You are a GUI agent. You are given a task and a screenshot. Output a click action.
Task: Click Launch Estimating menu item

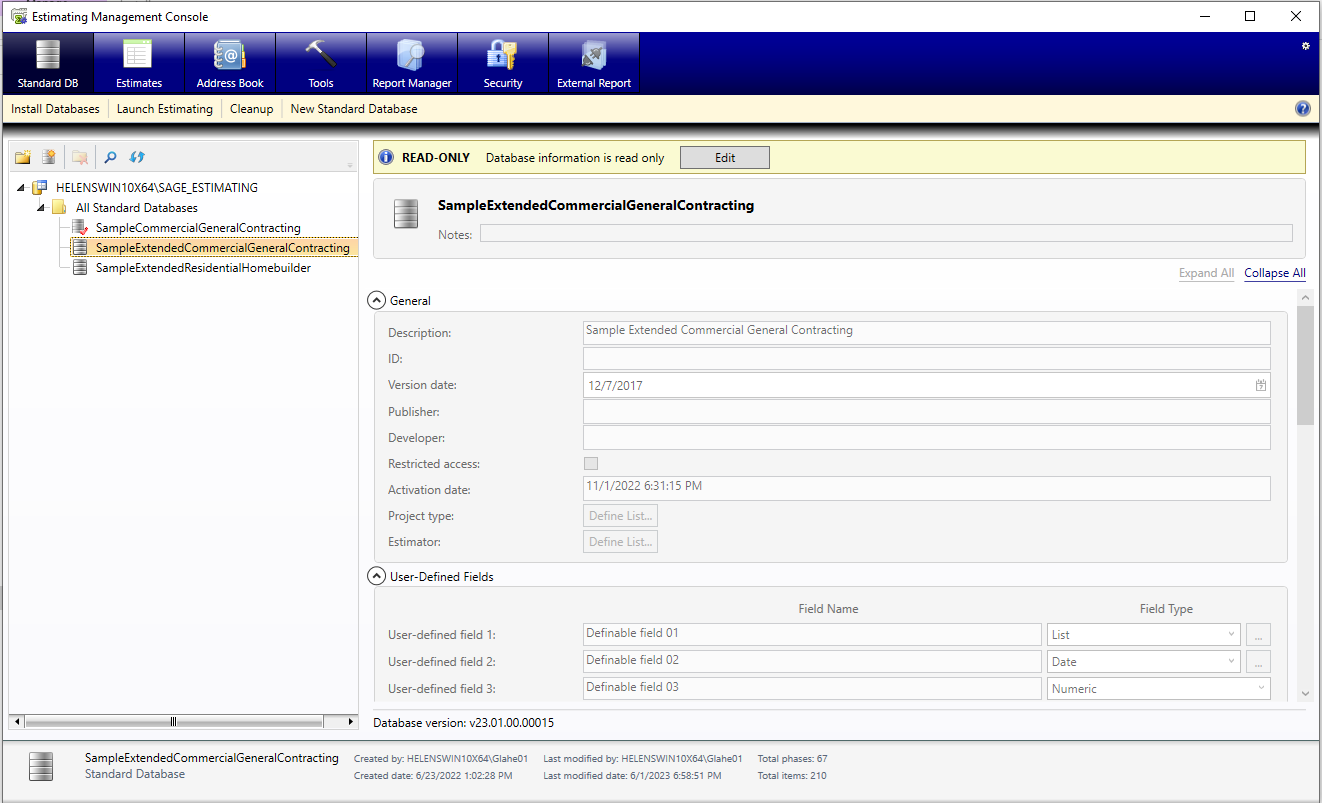[165, 109]
